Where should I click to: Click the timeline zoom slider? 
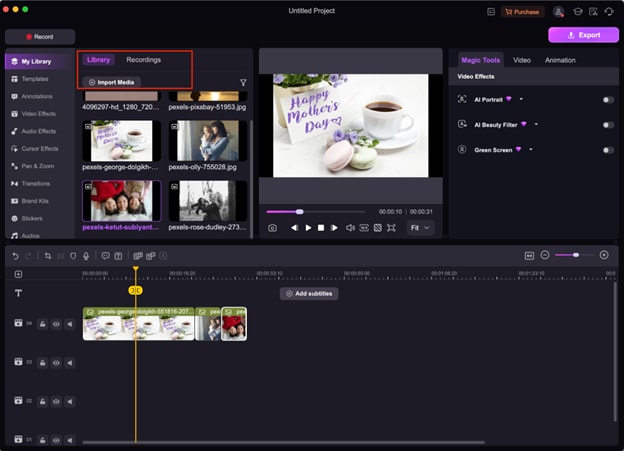point(574,255)
